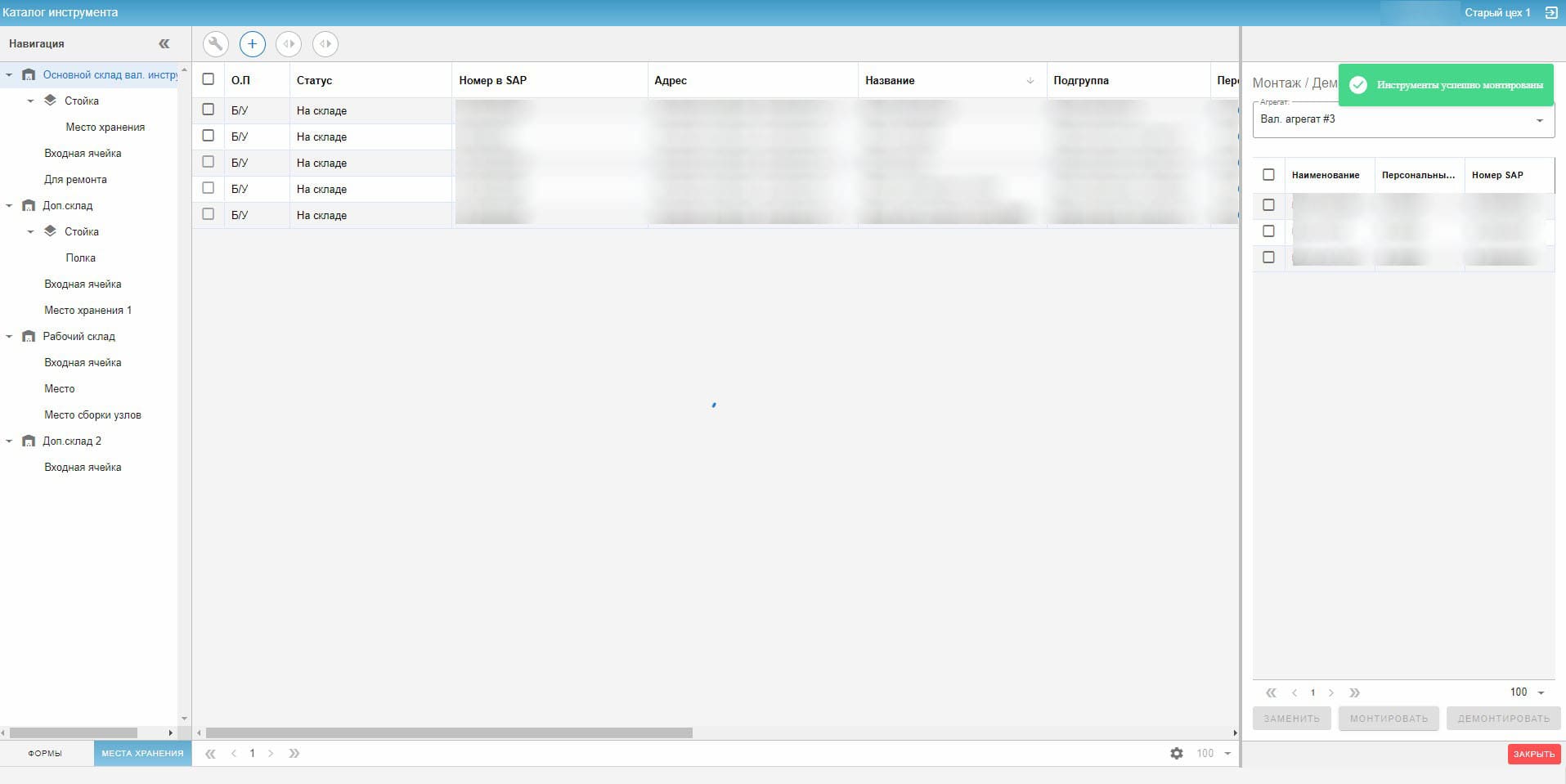Check the first row checkbox in main table
1566x784 pixels.
(x=209, y=110)
